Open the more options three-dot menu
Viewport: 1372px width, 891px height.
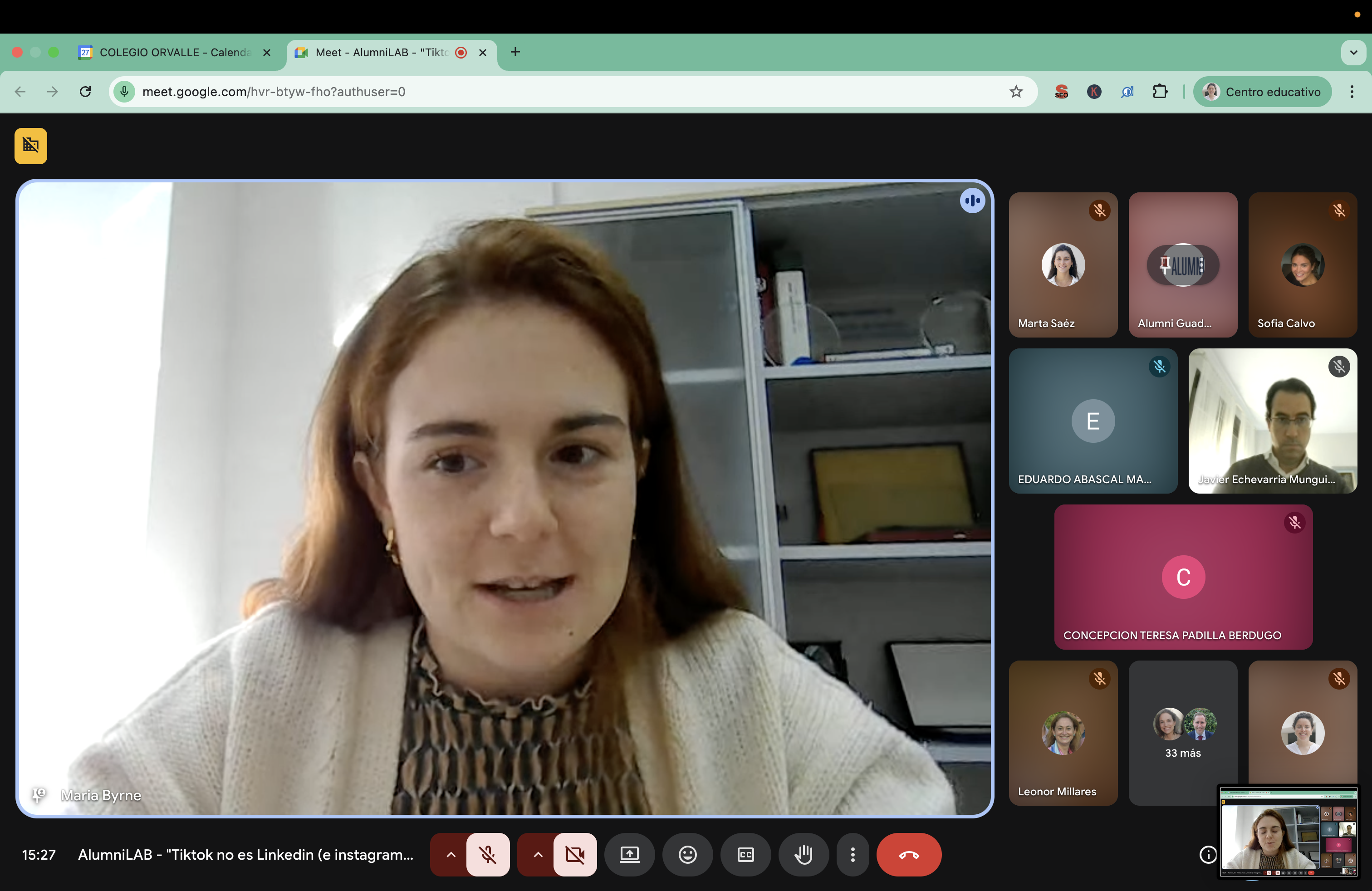(x=853, y=854)
